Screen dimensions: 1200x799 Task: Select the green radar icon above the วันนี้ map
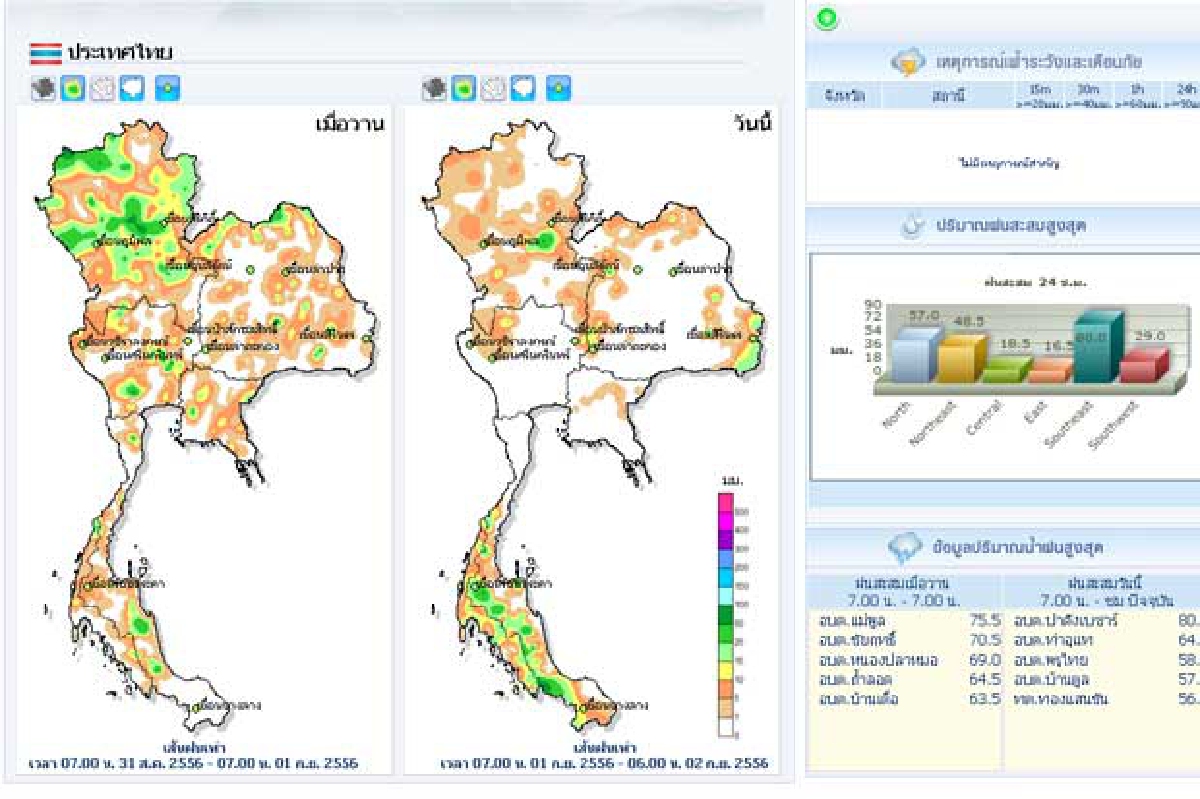463,89
